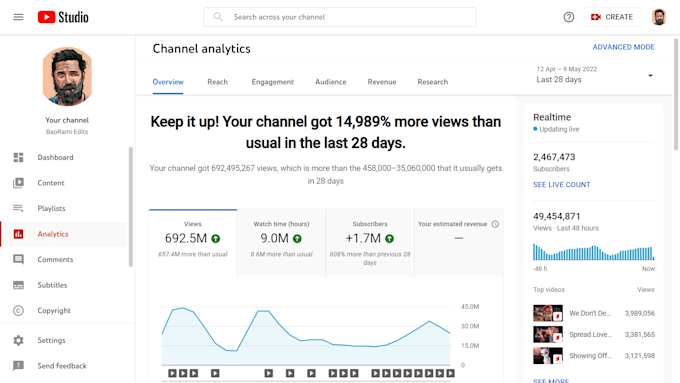
Task: Click the Send feedback icon
Action: click(18, 366)
